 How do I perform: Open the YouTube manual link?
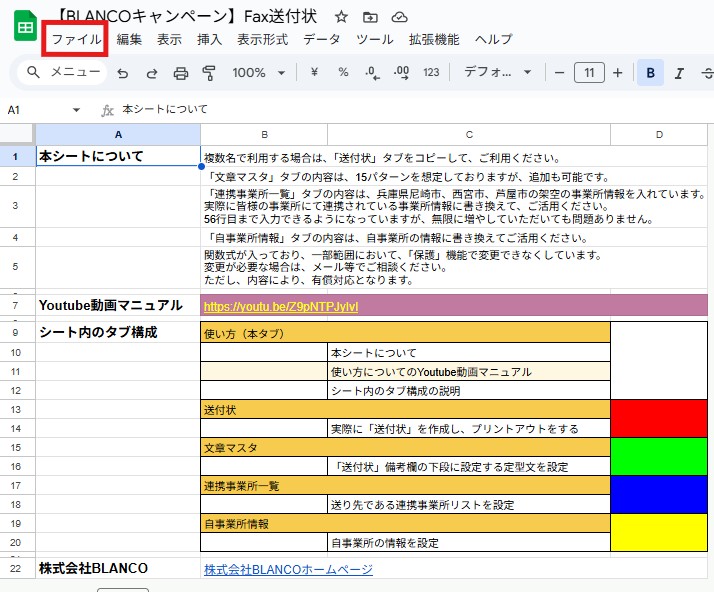tap(281, 306)
